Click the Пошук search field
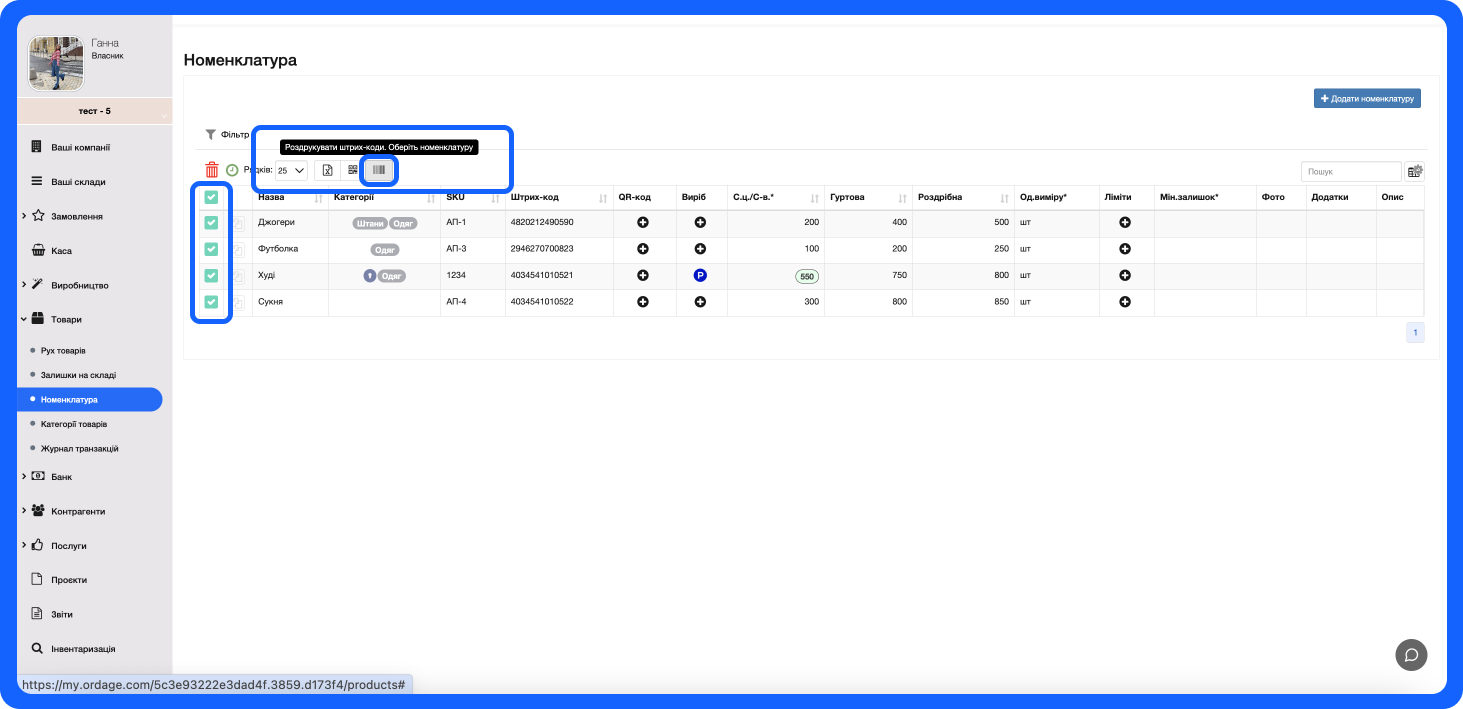The width and height of the screenshot is (1463, 709). pyautogui.click(x=1350, y=171)
